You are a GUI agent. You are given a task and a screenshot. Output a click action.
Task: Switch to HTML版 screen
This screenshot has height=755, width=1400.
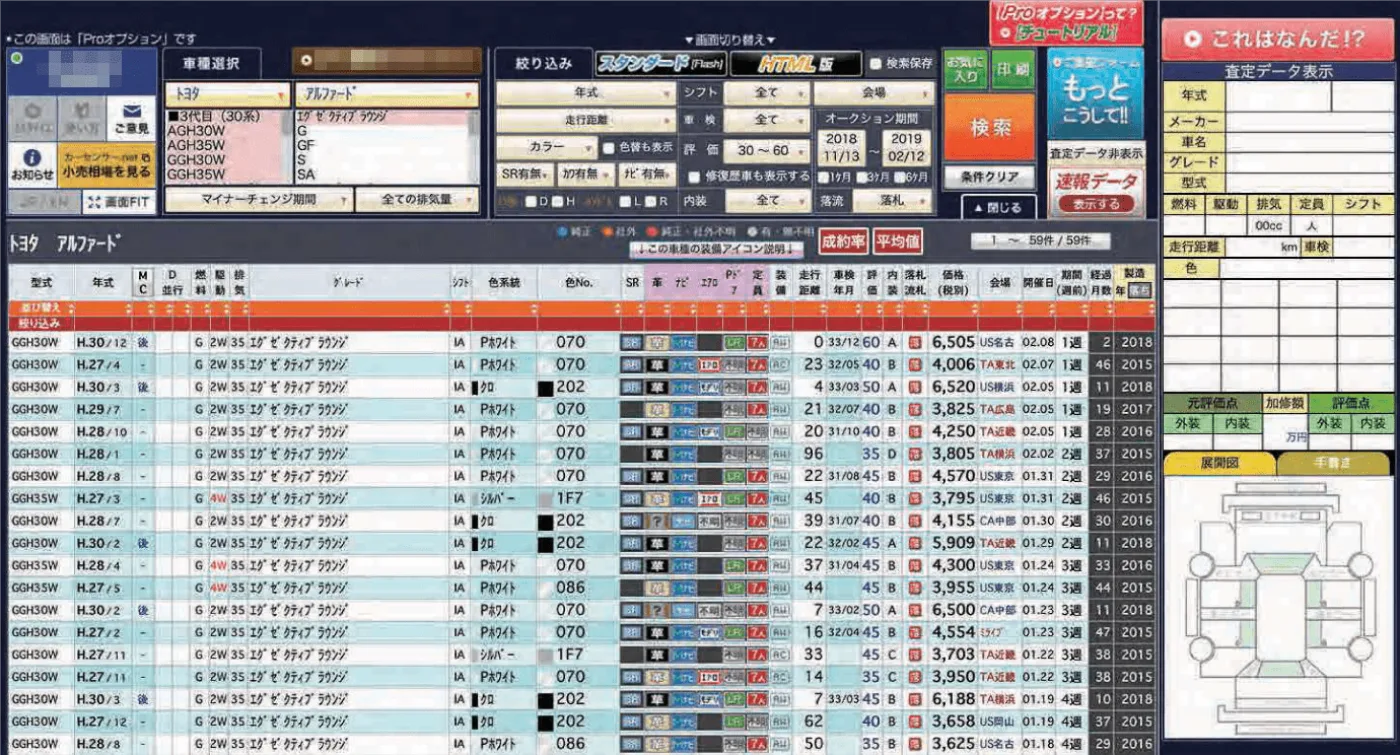[x=795, y=64]
